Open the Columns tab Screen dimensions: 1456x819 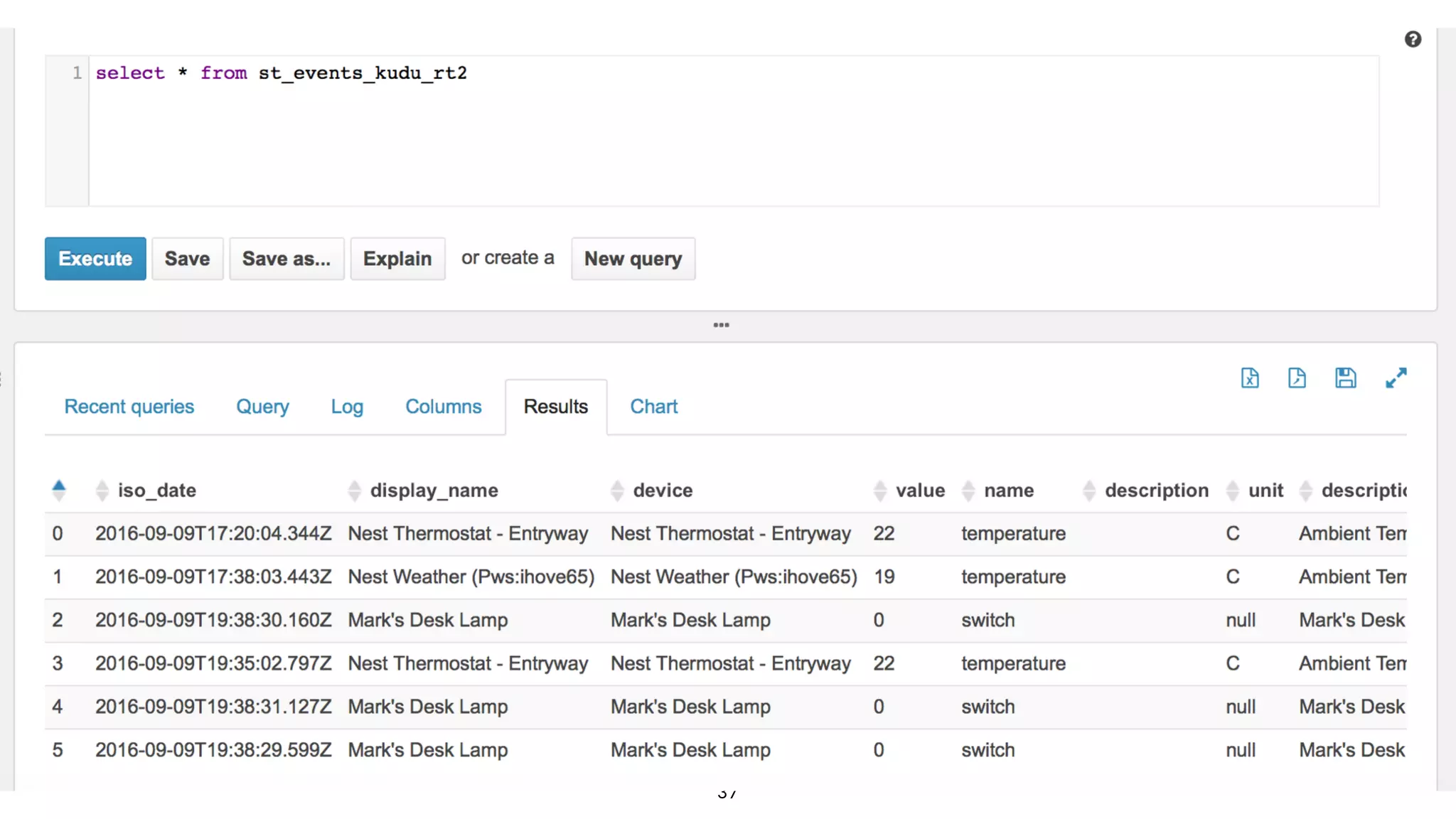(443, 407)
